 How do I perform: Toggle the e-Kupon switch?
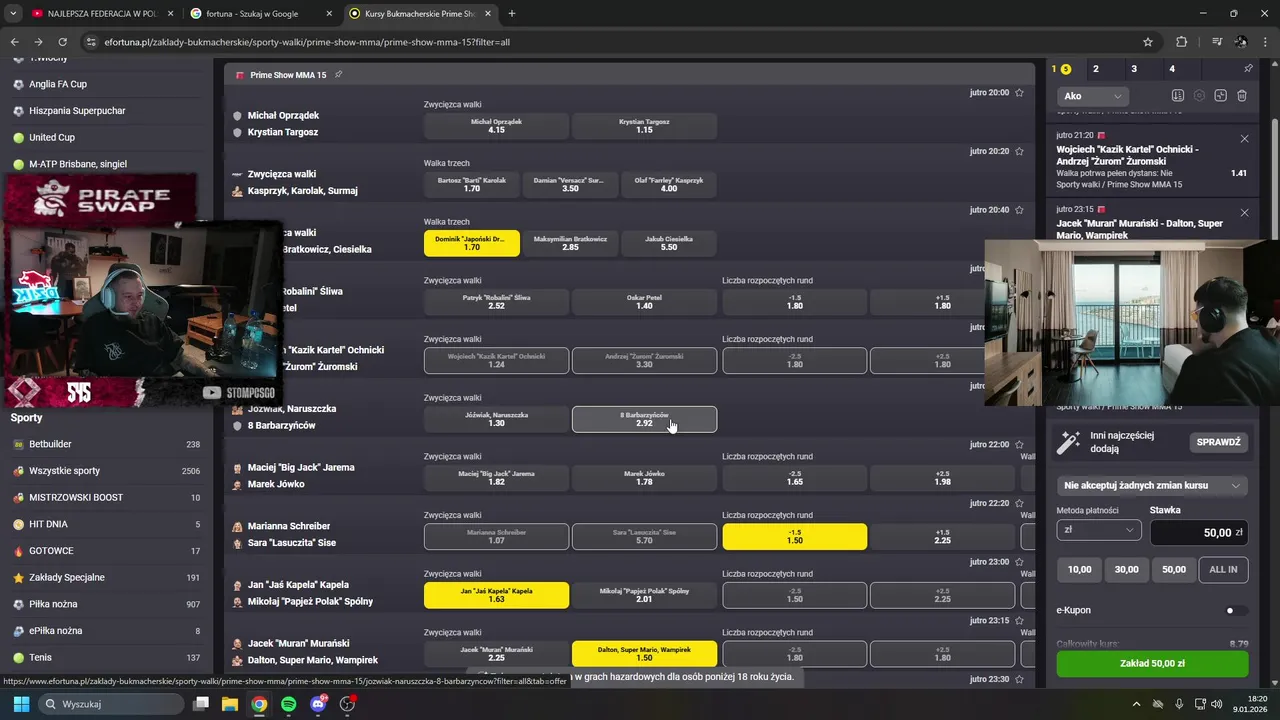click(1236, 610)
